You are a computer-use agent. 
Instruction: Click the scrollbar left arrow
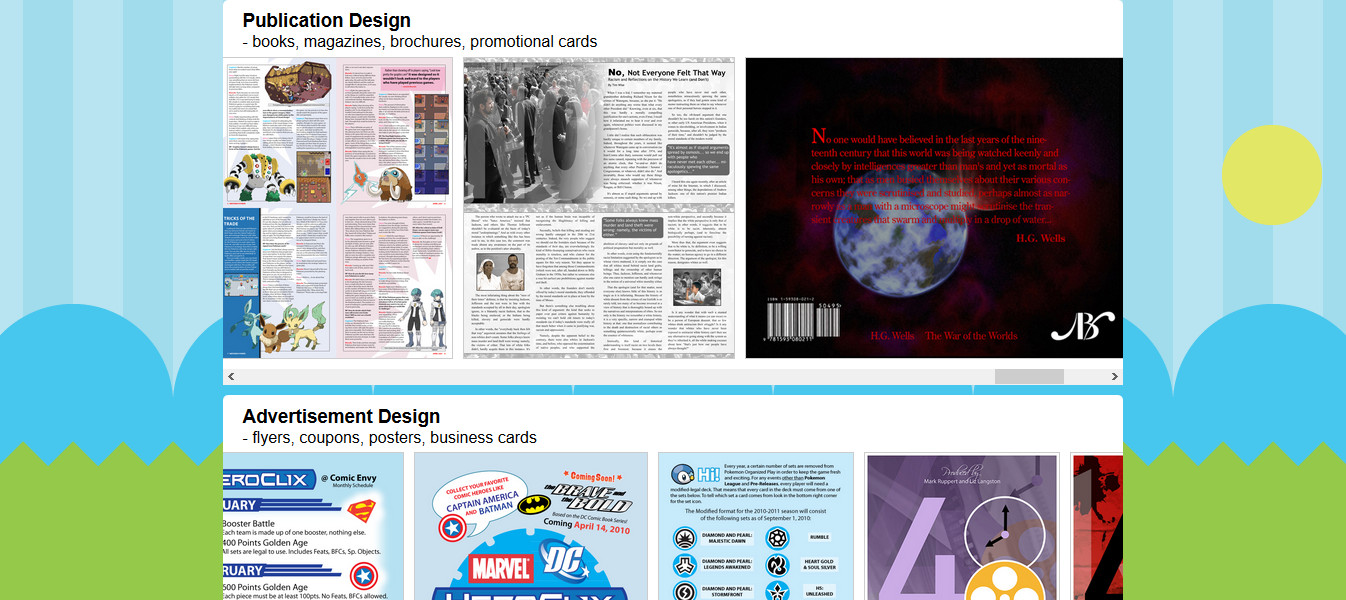point(231,377)
